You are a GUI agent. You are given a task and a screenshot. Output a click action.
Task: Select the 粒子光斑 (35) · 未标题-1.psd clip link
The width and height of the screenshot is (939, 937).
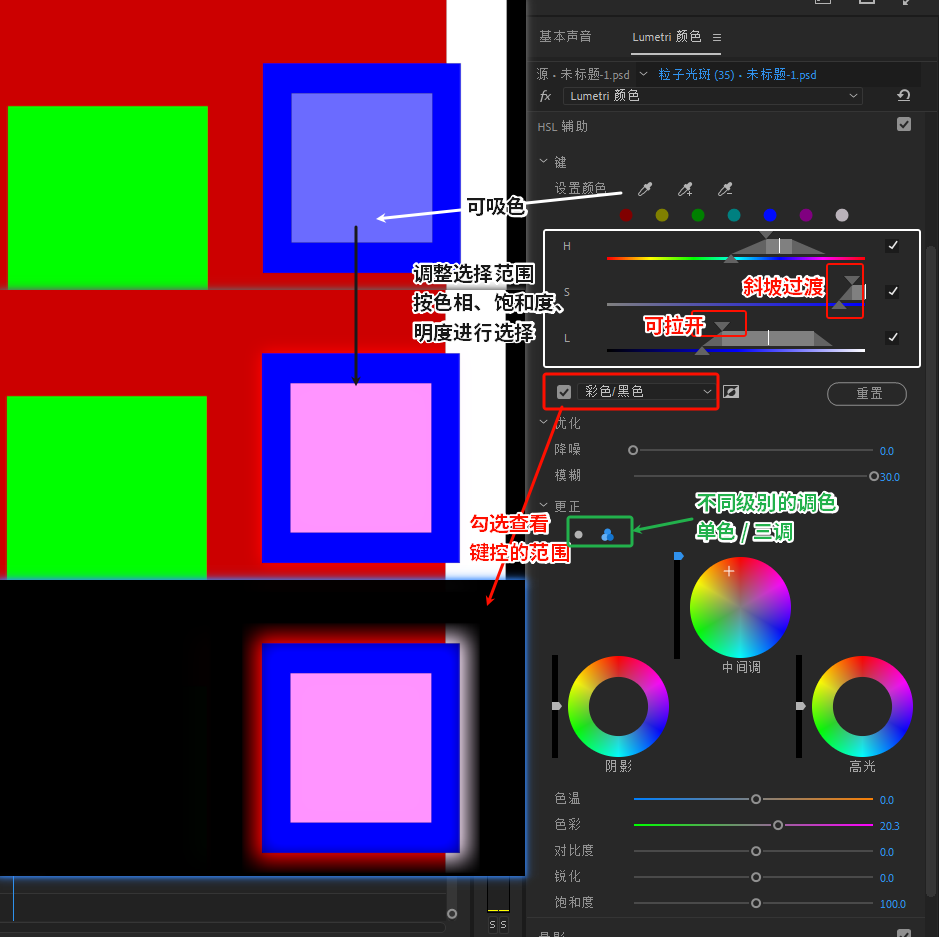coord(737,74)
